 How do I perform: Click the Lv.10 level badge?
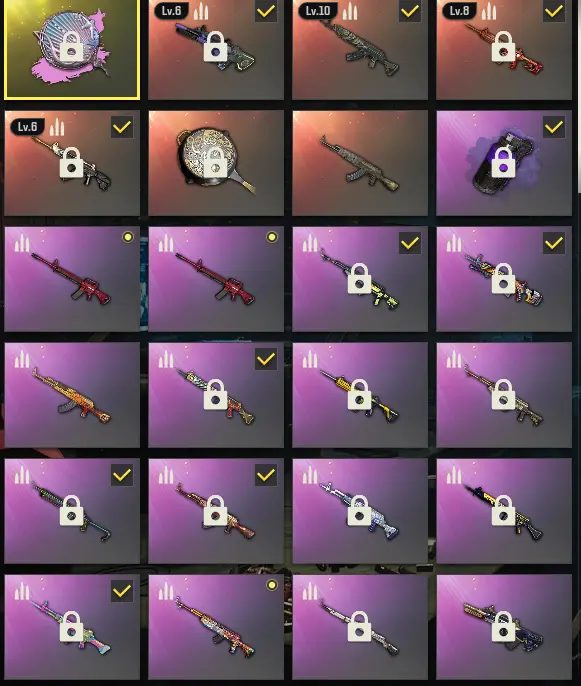(x=318, y=10)
